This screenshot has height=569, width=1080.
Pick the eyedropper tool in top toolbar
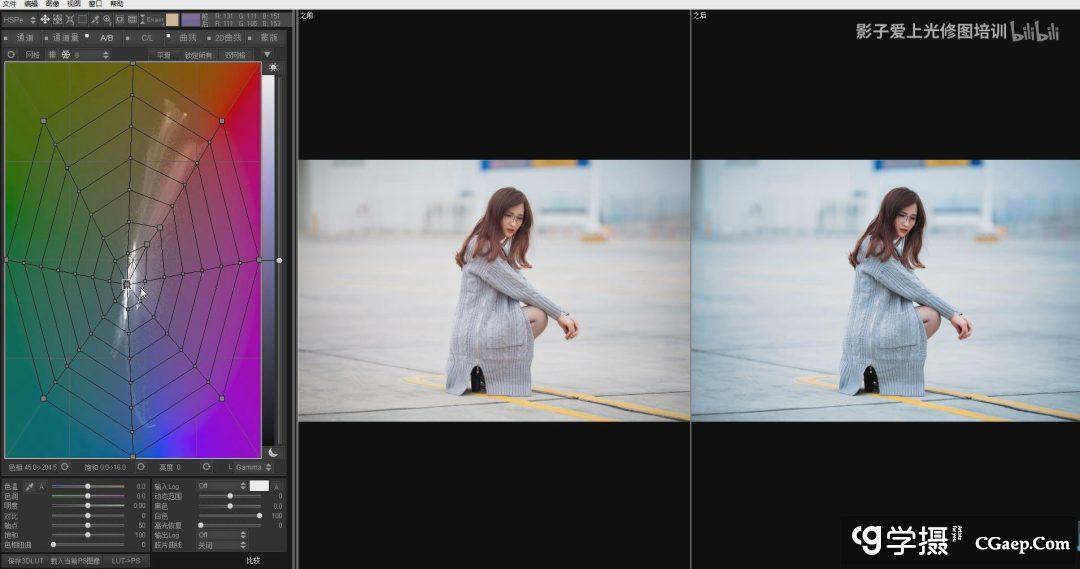point(95,19)
